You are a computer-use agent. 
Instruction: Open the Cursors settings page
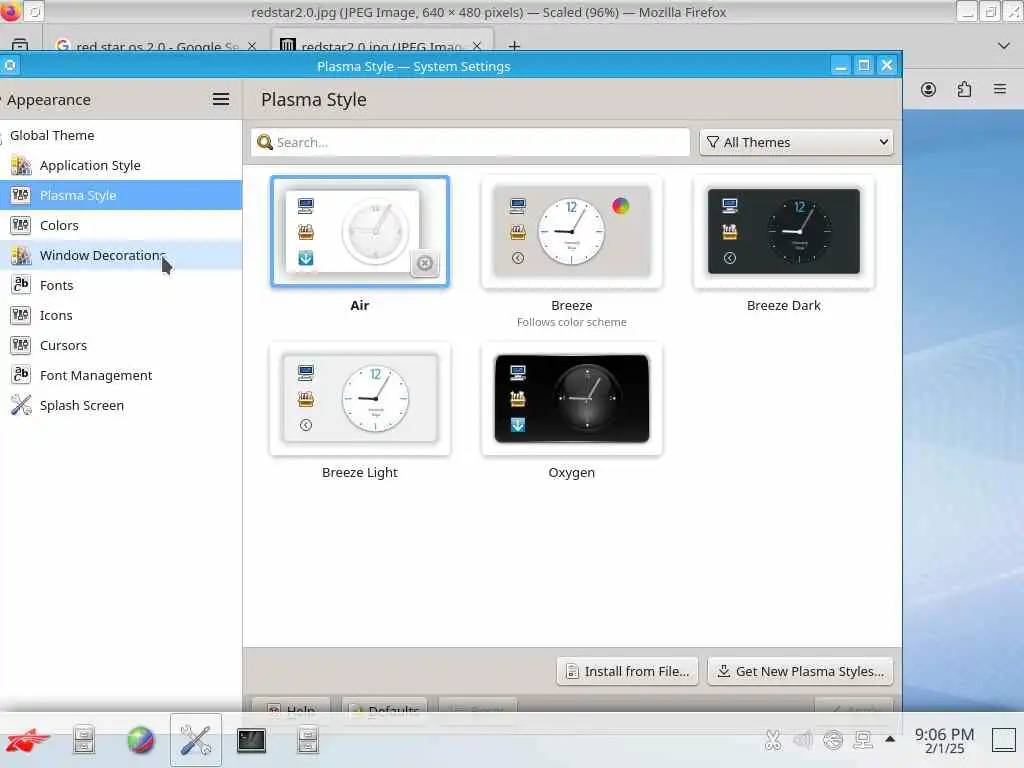click(x=121, y=345)
